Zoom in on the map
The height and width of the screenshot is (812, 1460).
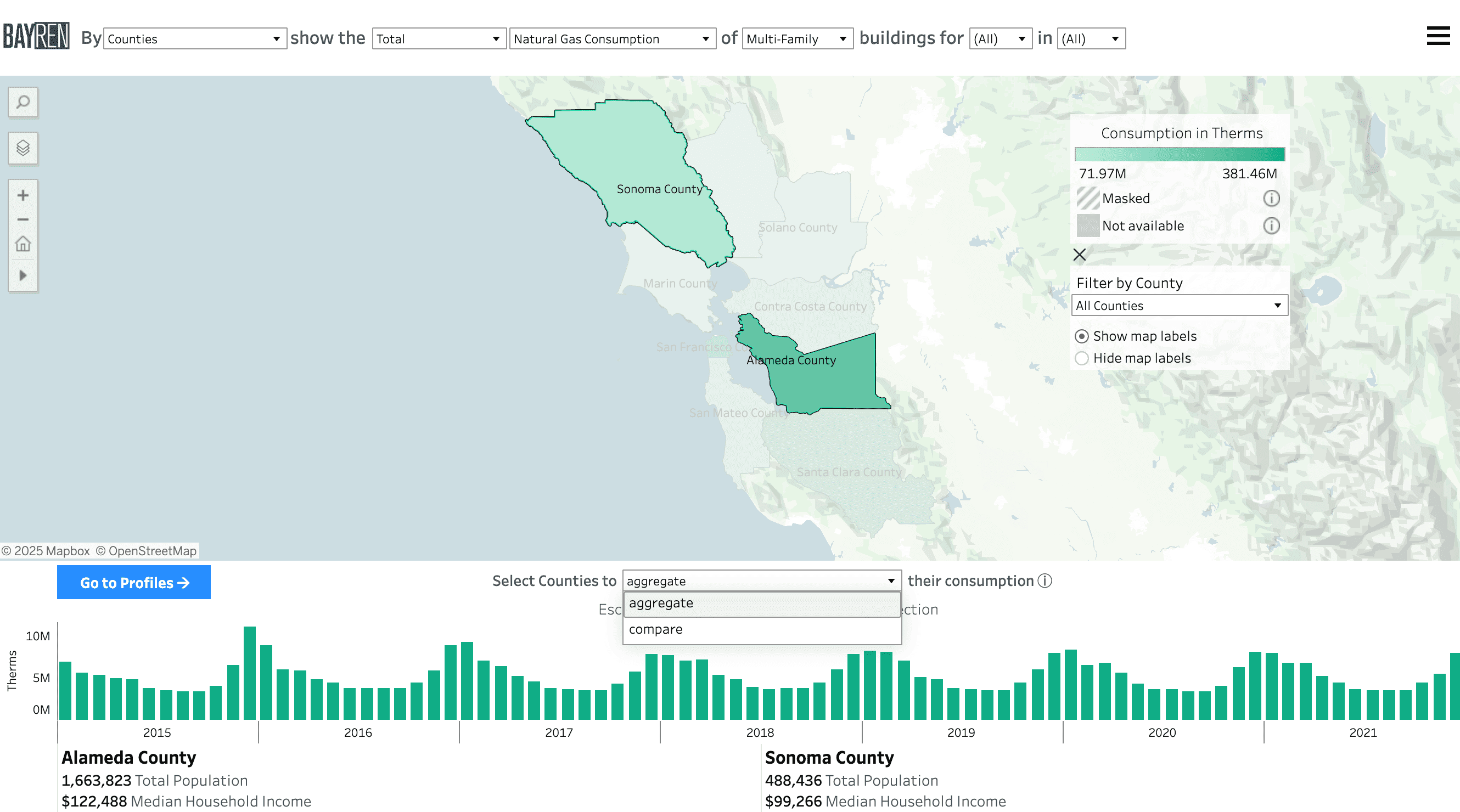pyautogui.click(x=23, y=195)
